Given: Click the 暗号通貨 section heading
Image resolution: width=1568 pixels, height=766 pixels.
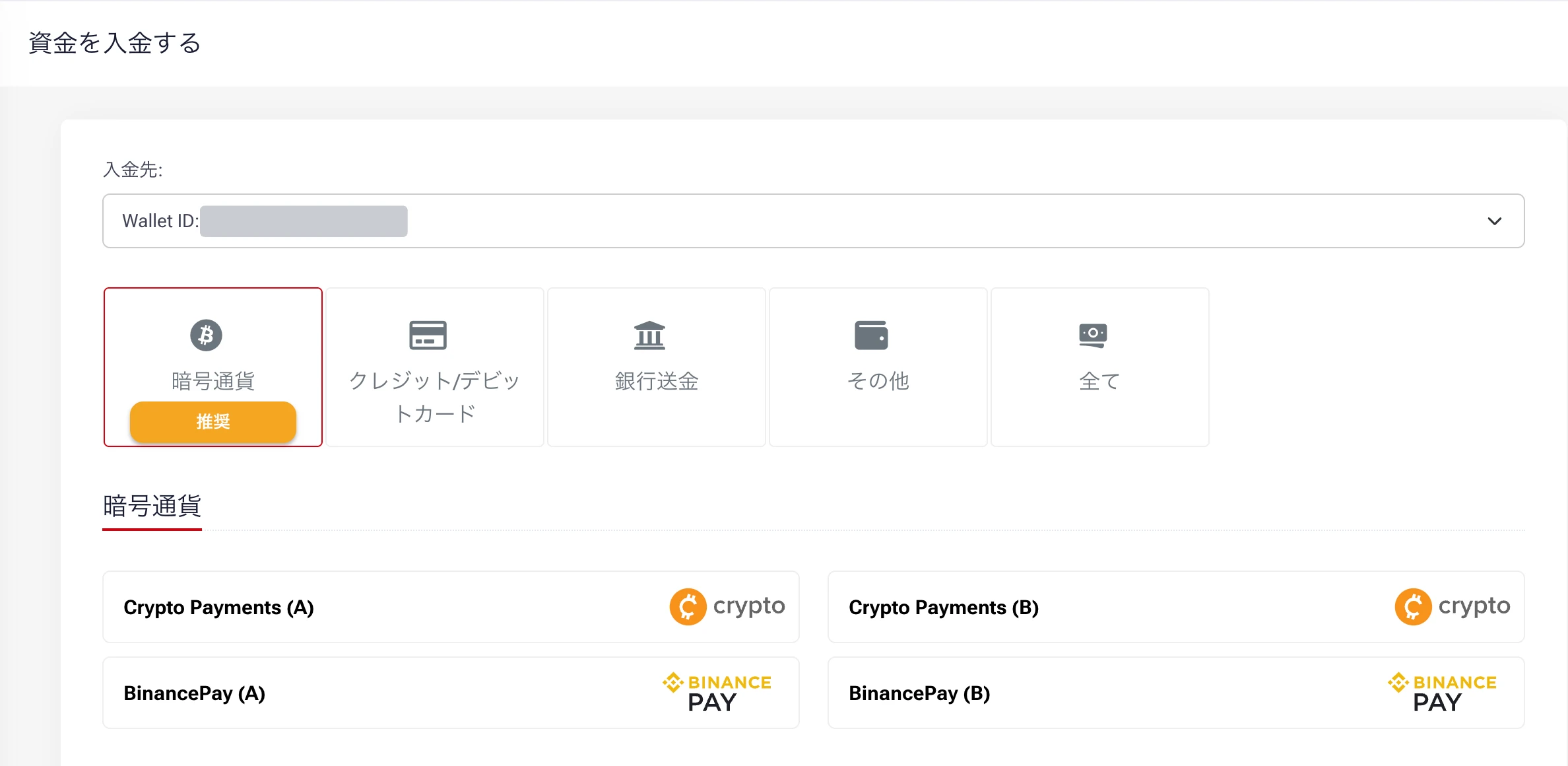Looking at the screenshot, I should [152, 506].
